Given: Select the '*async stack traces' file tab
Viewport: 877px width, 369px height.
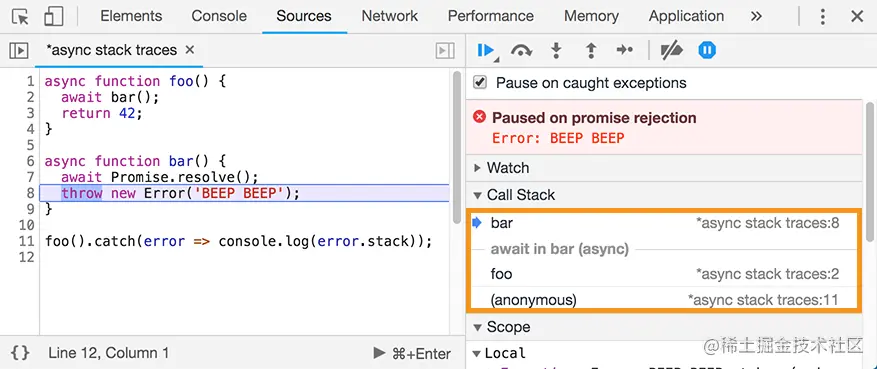Looking at the screenshot, I should (x=111, y=50).
